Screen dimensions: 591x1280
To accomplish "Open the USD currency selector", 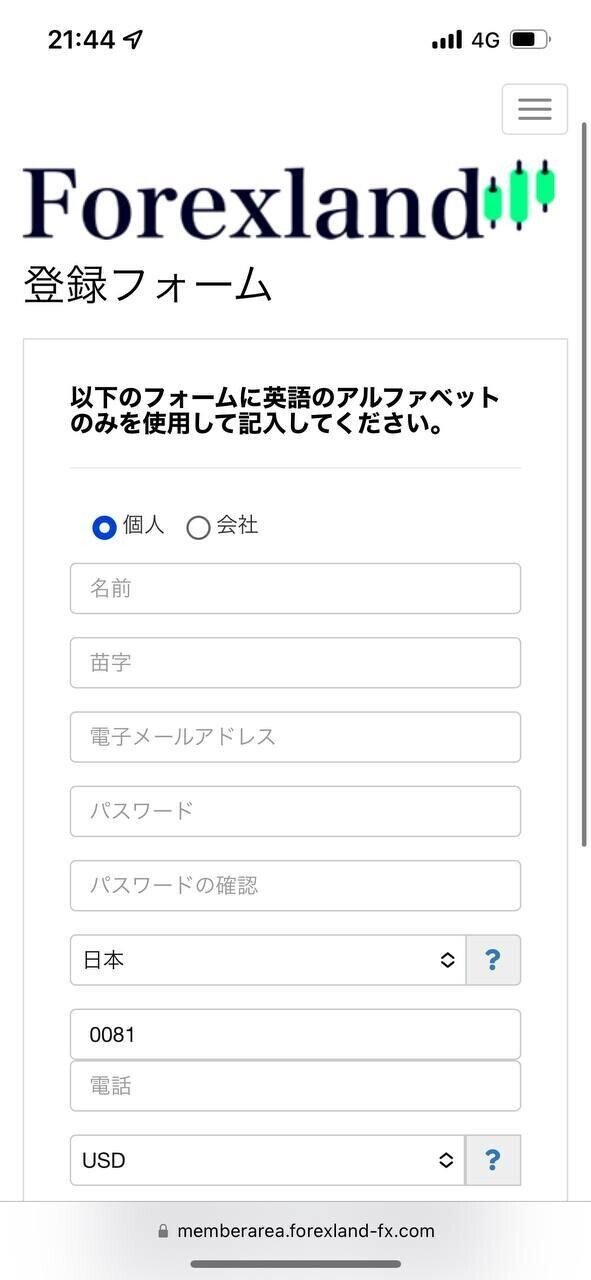I will tap(268, 1160).
